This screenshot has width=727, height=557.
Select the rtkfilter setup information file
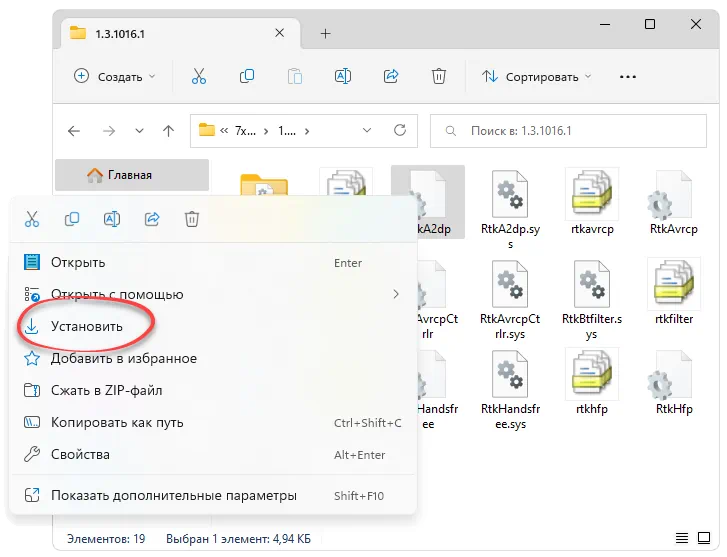[674, 292]
